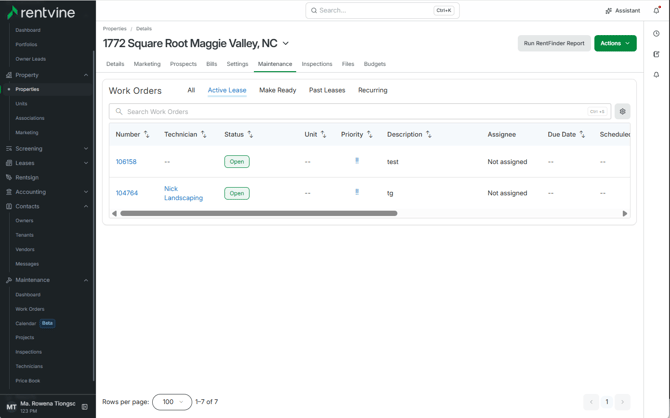
Task: Click the rentvine logo
Action: coord(41,12)
